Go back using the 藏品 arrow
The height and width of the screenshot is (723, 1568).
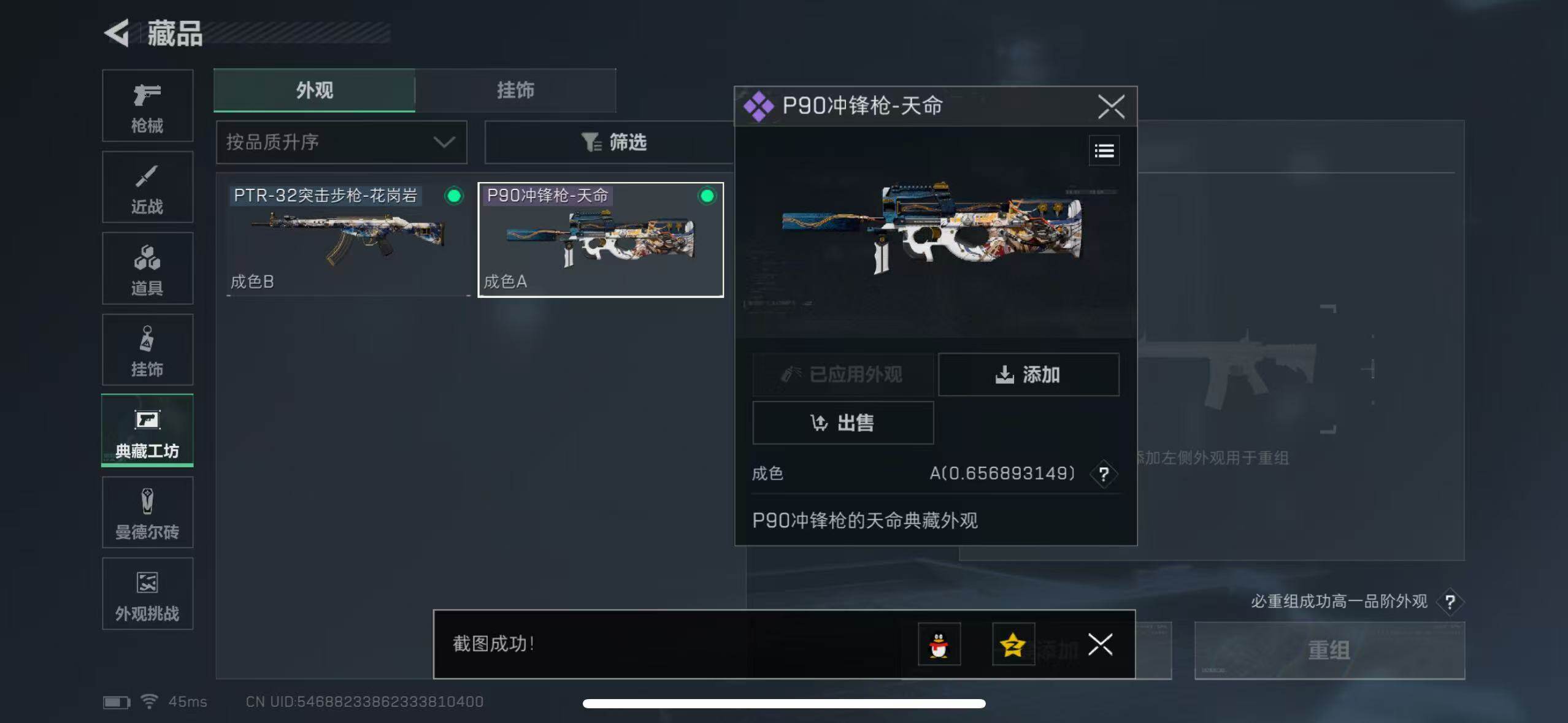[x=117, y=33]
